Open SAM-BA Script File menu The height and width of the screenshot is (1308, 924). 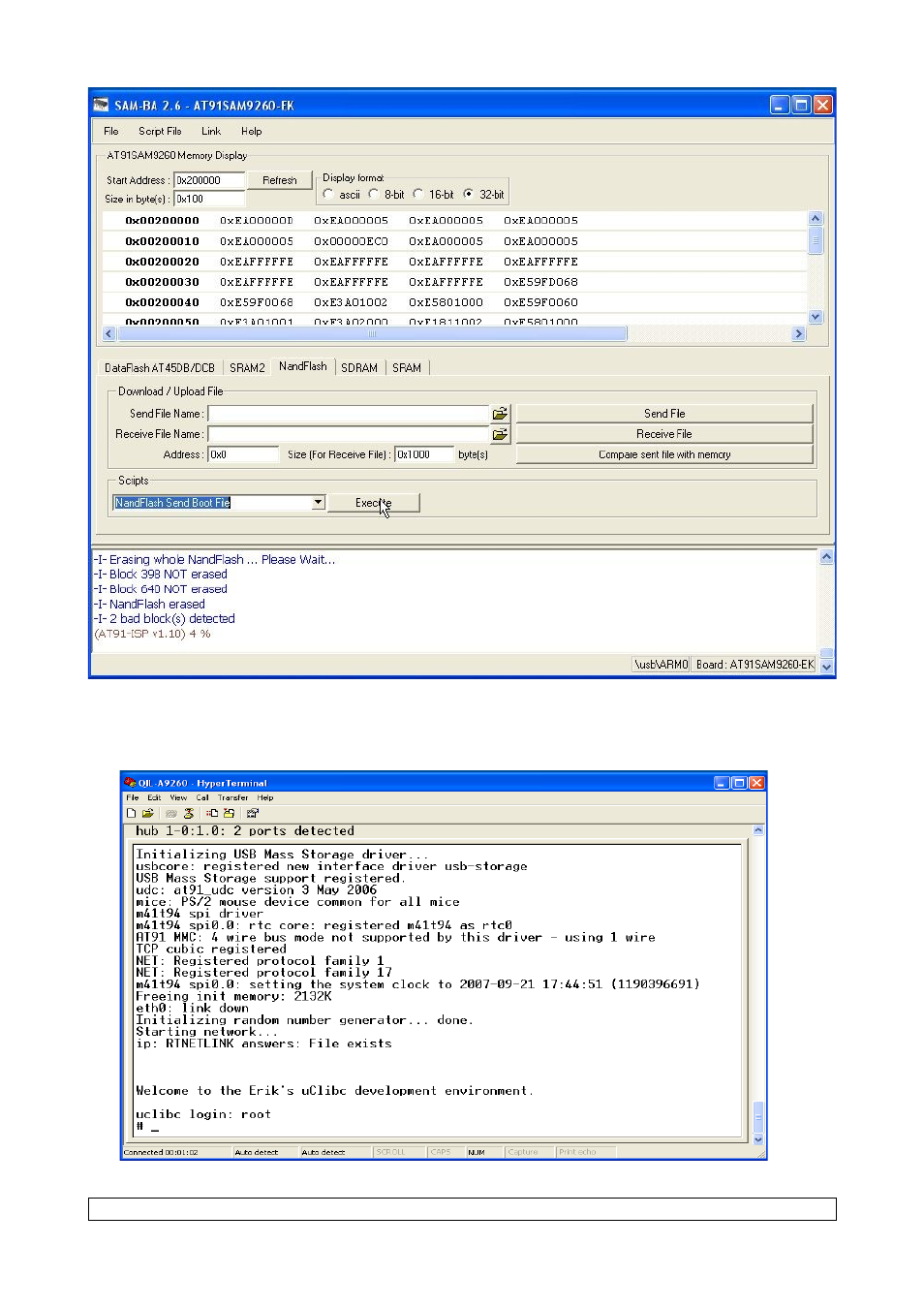(160, 131)
